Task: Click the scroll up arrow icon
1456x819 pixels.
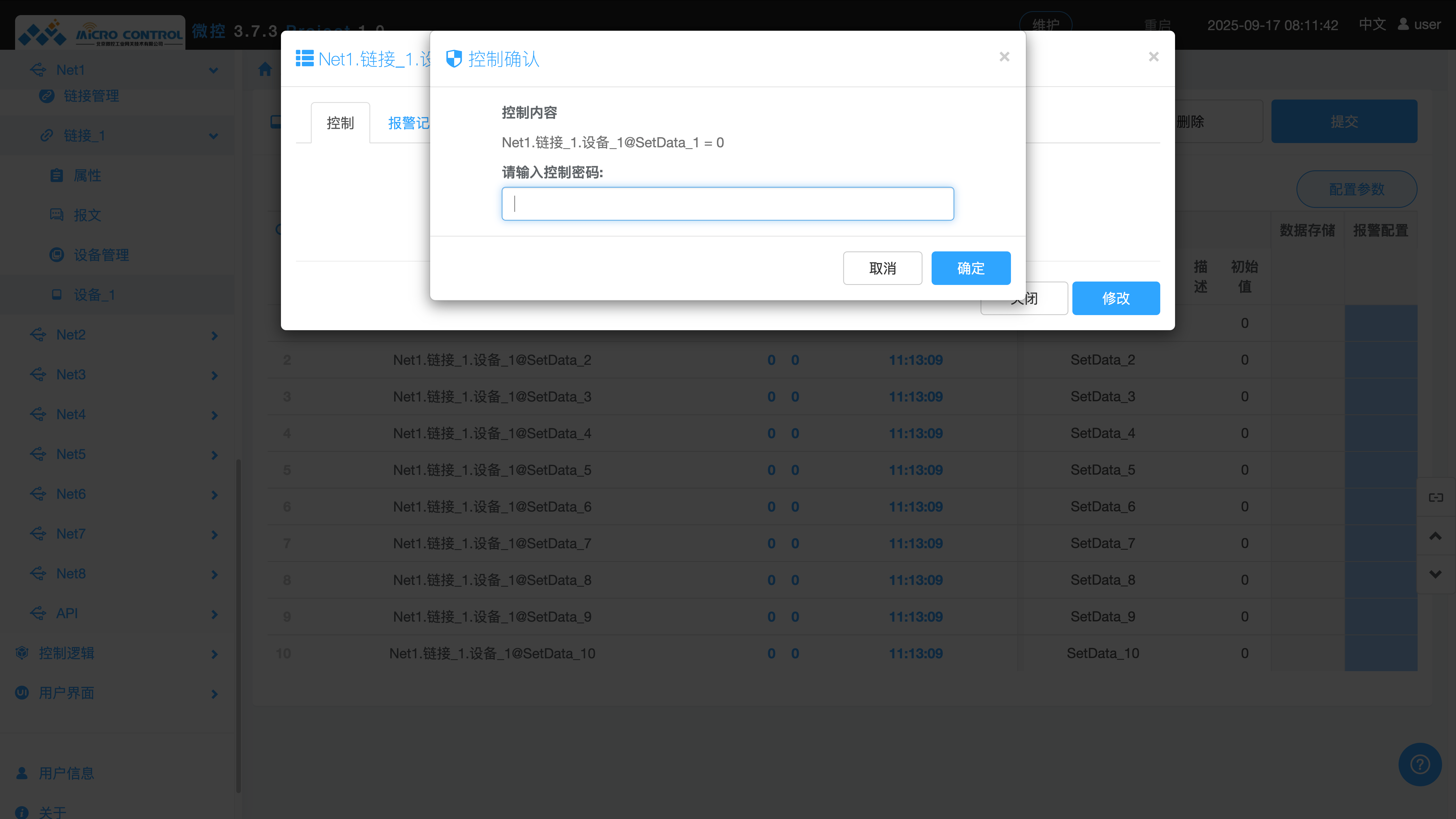Action: 1435,536
